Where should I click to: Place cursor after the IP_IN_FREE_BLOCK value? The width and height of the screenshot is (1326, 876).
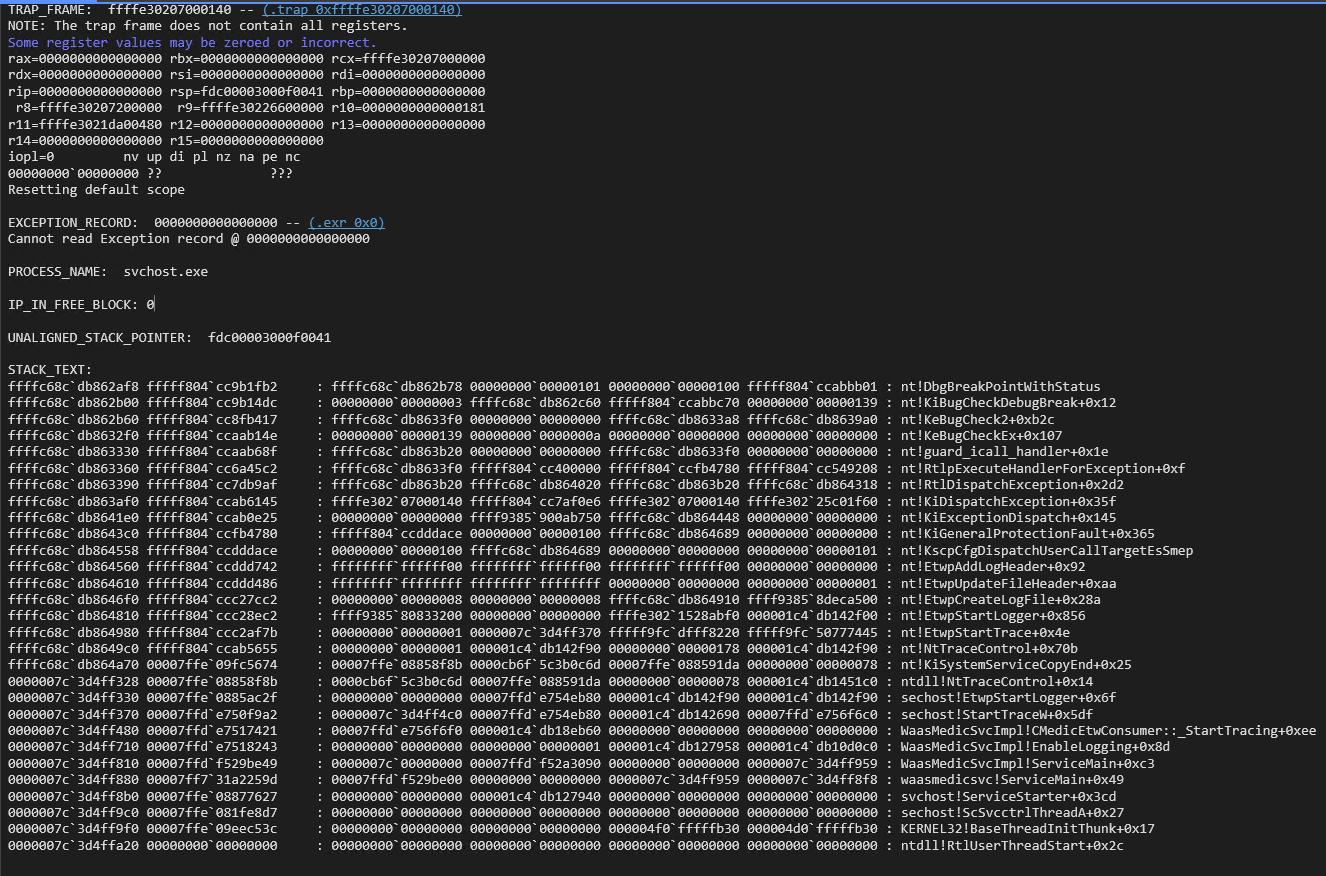pos(153,304)
